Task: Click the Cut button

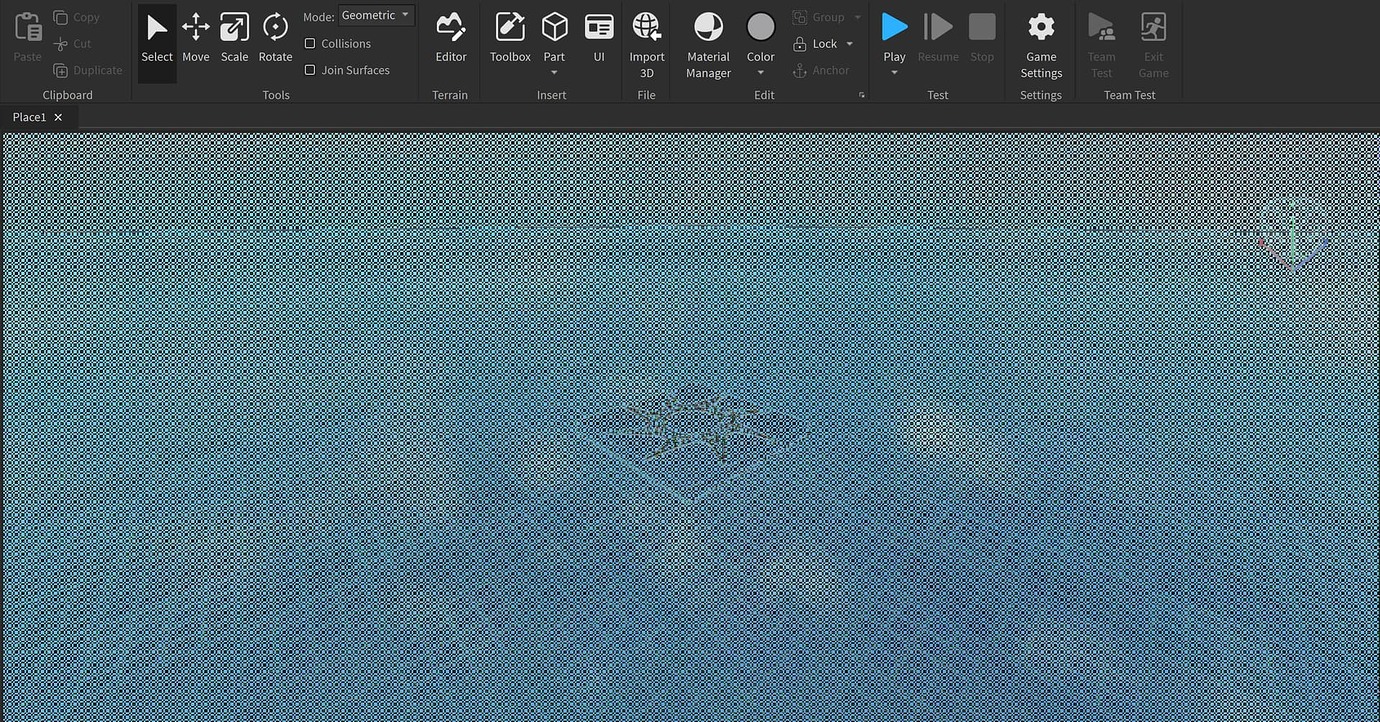Action: click(x=72, y=44)
